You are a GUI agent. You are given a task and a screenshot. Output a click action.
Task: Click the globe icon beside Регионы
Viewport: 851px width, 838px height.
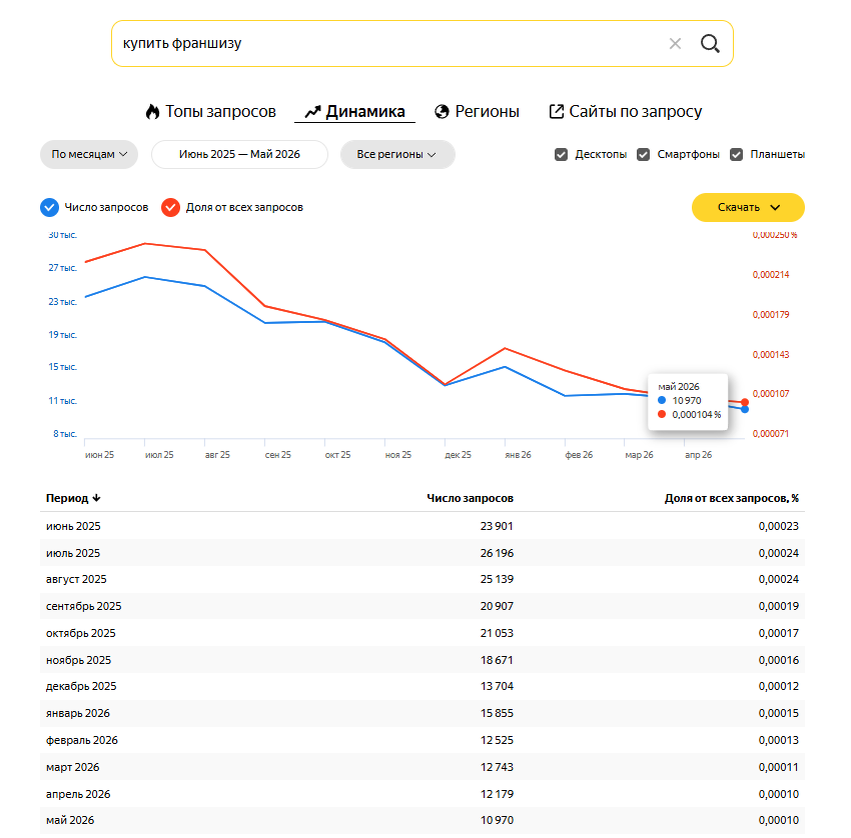click(442, 112)
